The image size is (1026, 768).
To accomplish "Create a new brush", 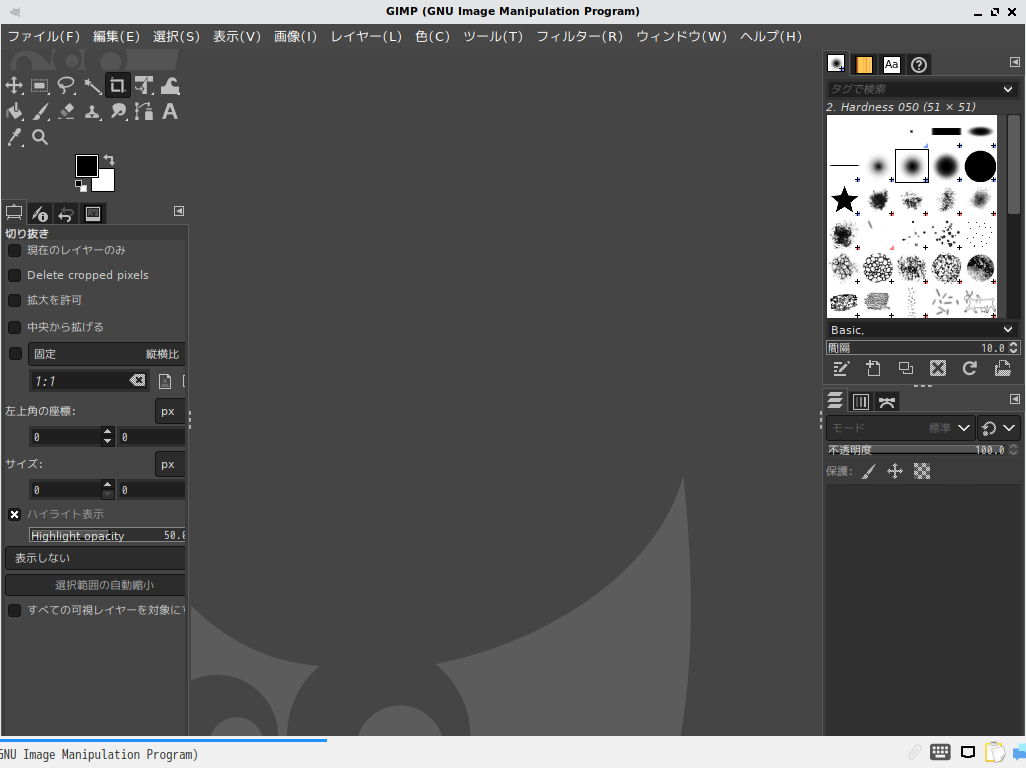I will tap(874, 368).
